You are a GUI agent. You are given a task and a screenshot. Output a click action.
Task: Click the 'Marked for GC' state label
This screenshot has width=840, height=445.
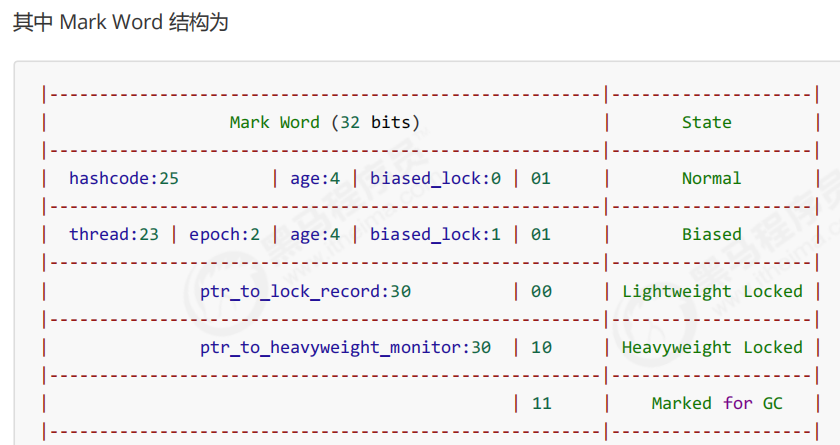[717, 403]
